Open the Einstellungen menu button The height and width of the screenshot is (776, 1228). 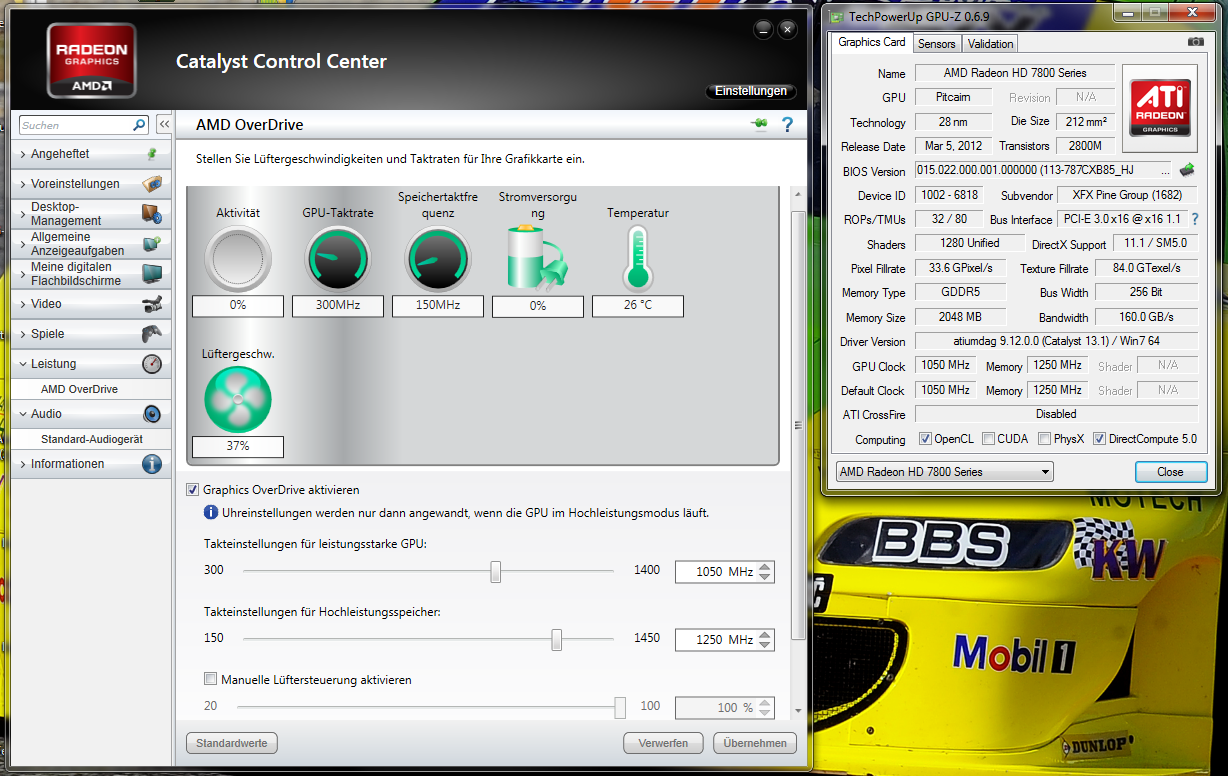(751, 91)
